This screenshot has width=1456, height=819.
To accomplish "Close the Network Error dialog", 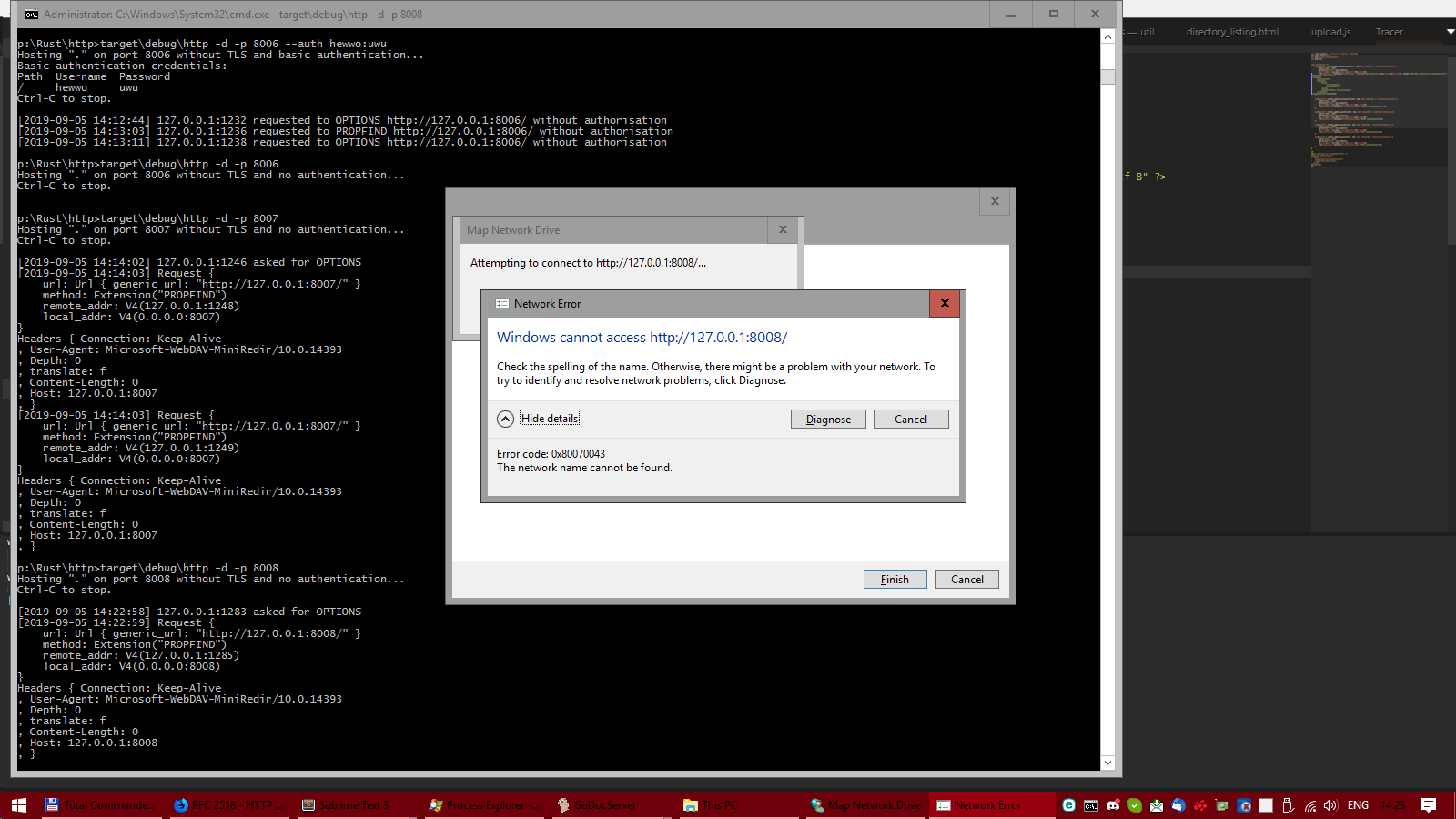I will pyautogui.click(x=945, y=304).
